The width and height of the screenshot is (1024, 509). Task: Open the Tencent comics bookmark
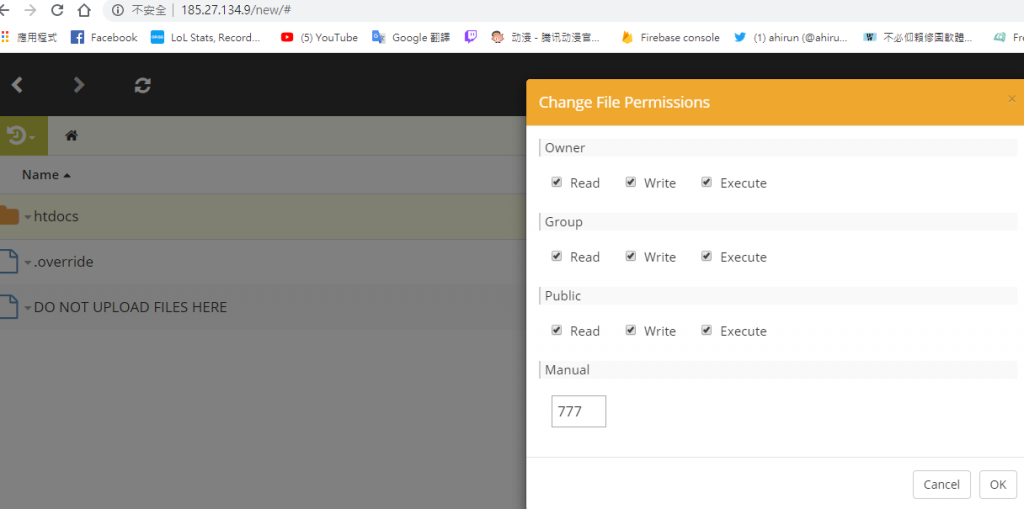coord(545,37)
